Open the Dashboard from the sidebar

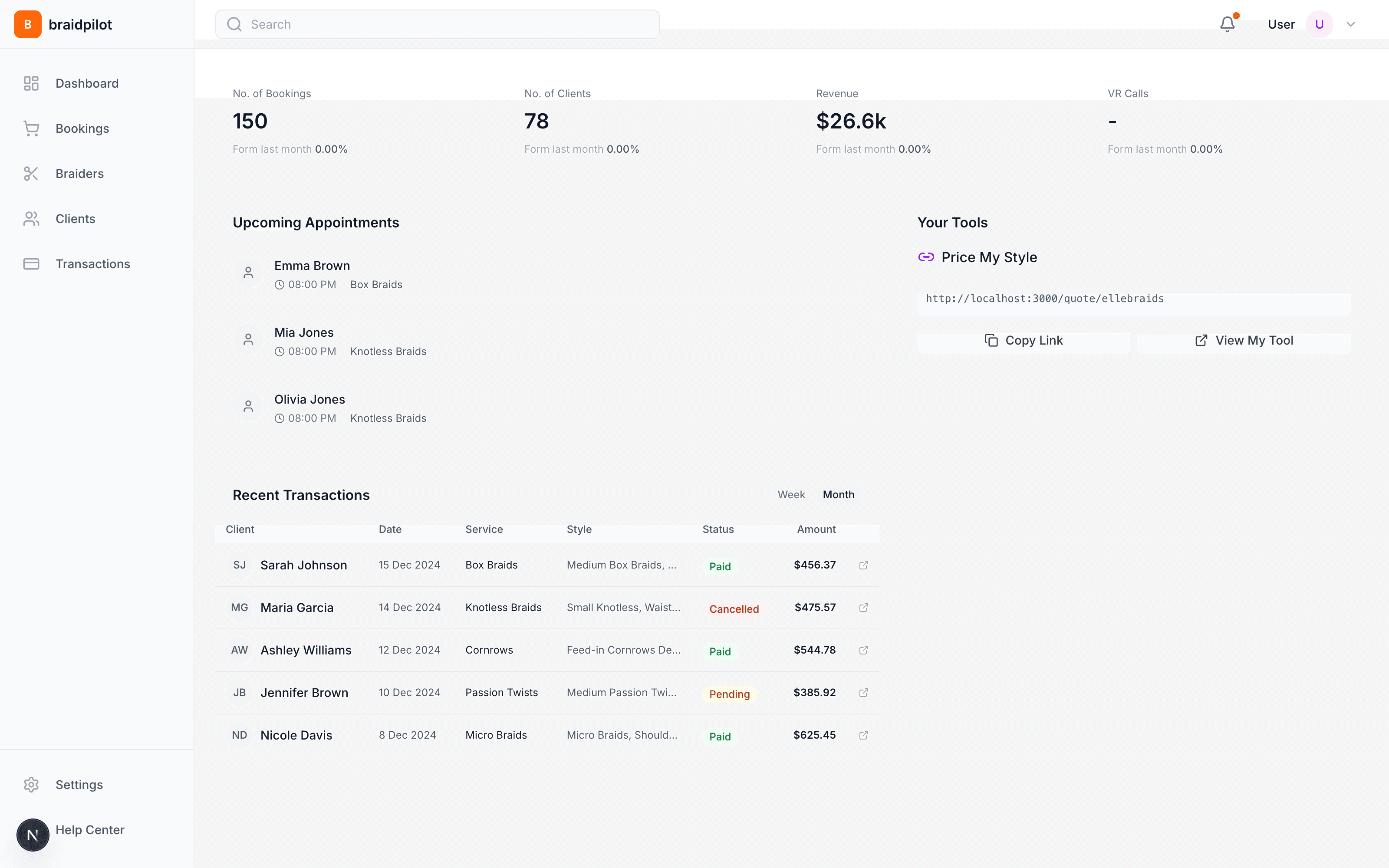click(x=87, y=82)
